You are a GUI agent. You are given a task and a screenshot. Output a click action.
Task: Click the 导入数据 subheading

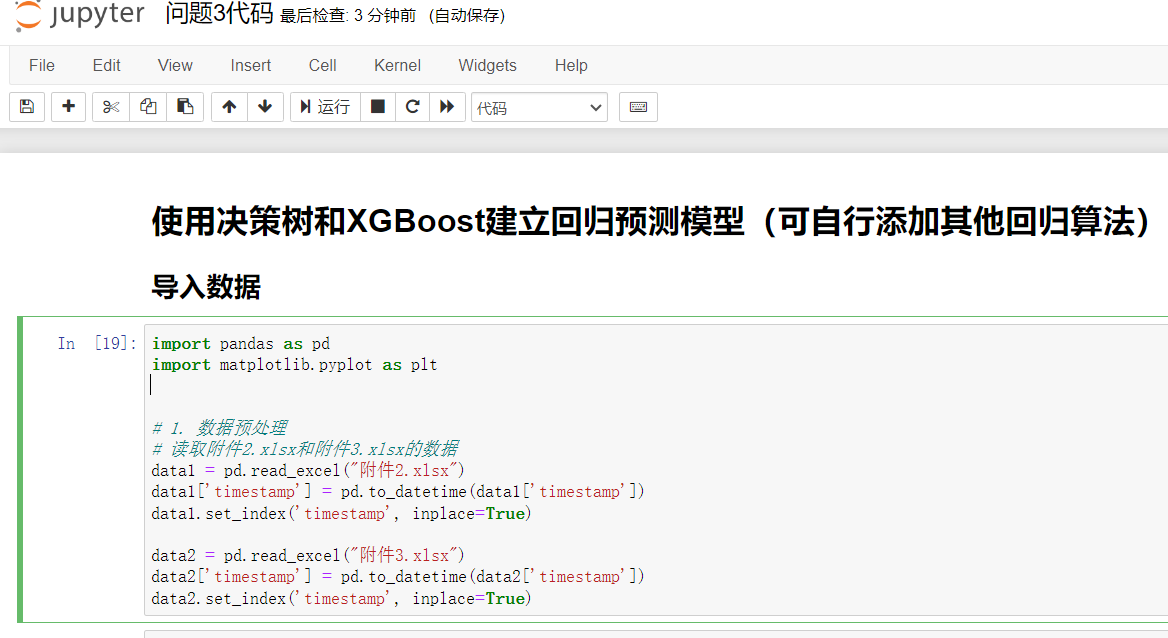tap(206, 287)
